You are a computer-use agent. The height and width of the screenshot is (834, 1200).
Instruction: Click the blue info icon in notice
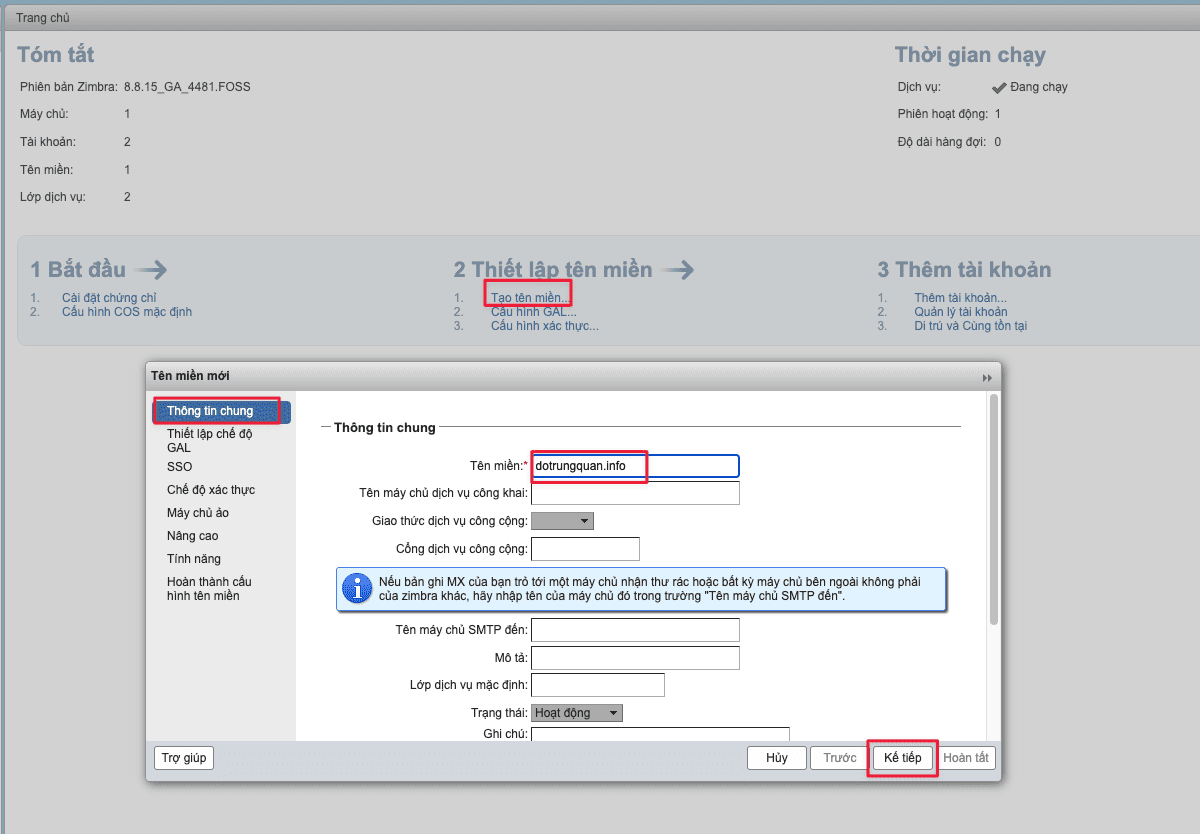pyautogui.click(x=357, y=589)
